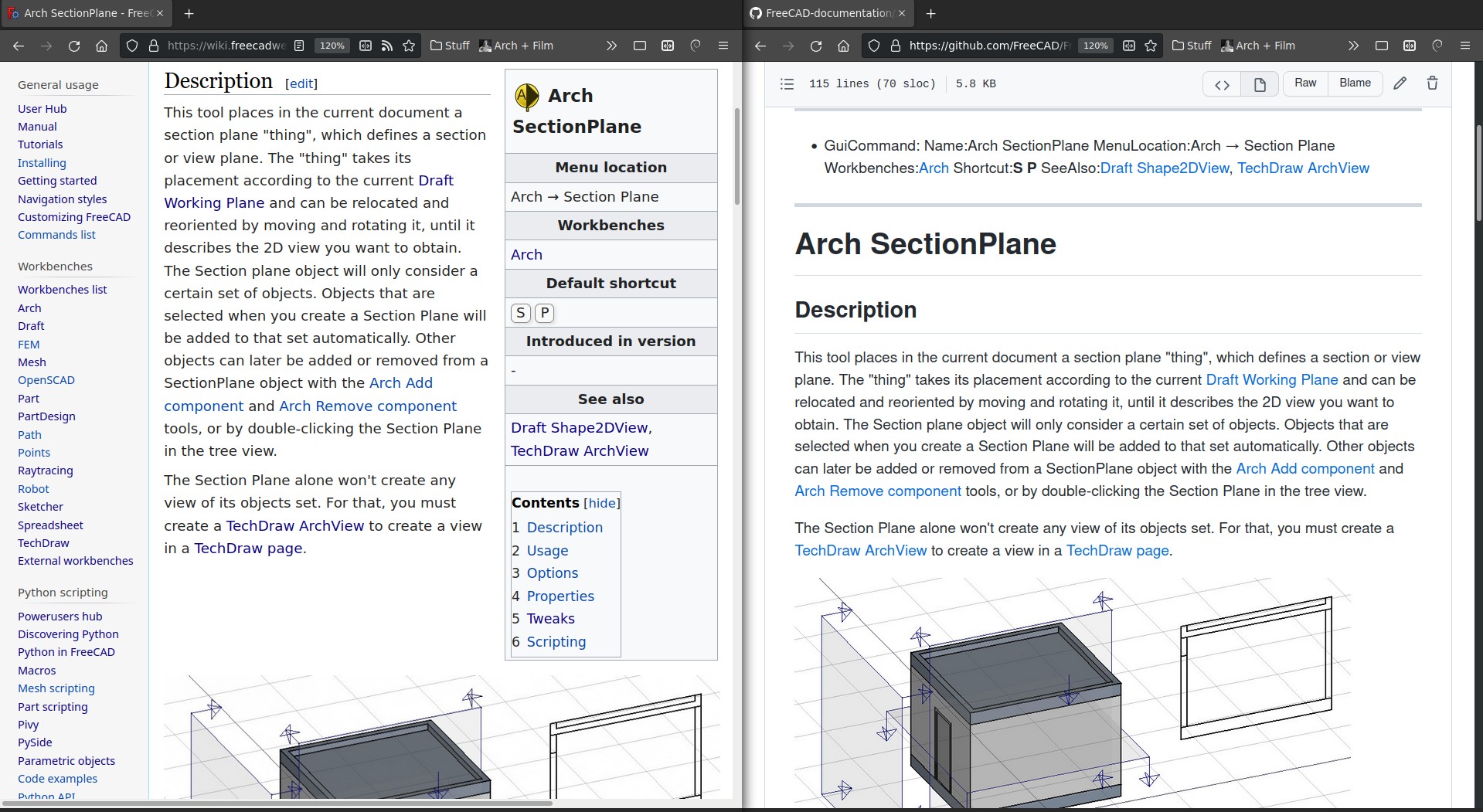Image resolution: width=1483 pixels, height=812 pixels.
Task: Click sidebar view icon in wiki window toolbar
Action: click(640, 46)
